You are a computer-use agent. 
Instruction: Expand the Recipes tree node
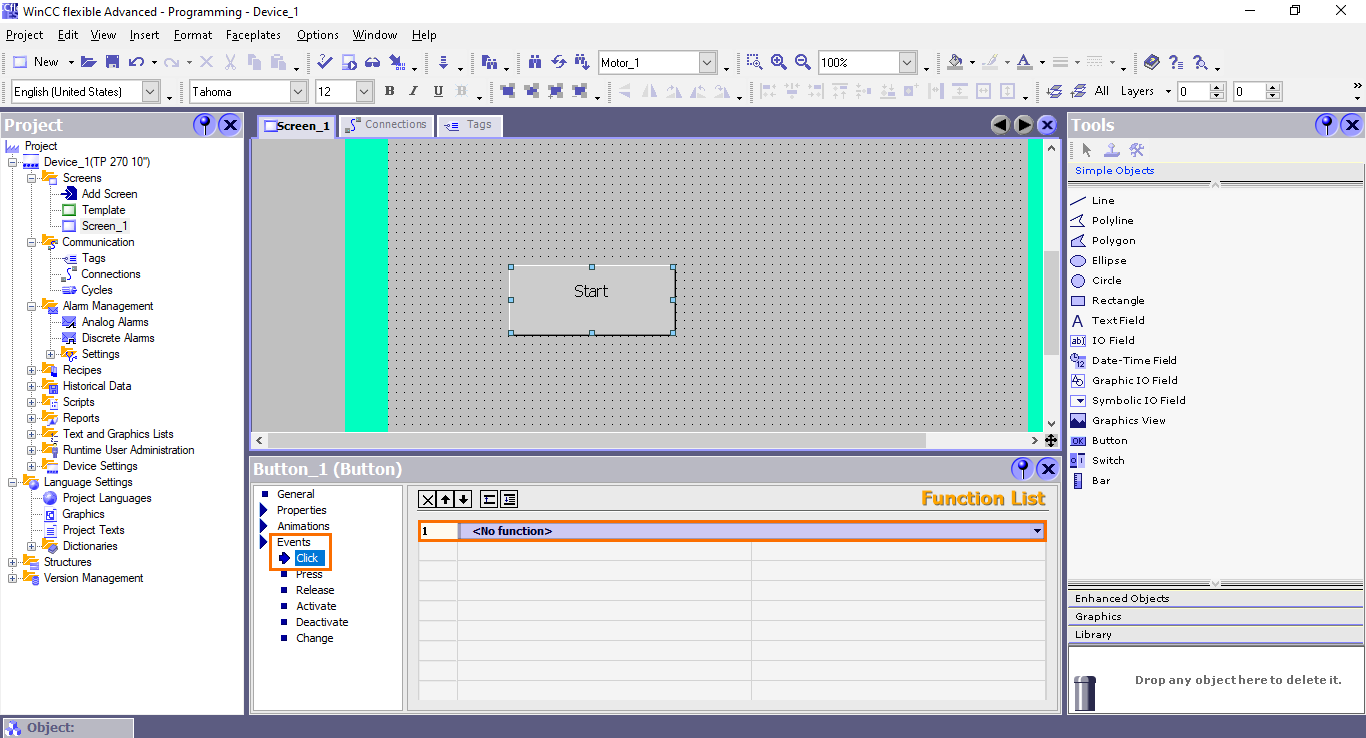pyautogui.click(x=31, y=370)
